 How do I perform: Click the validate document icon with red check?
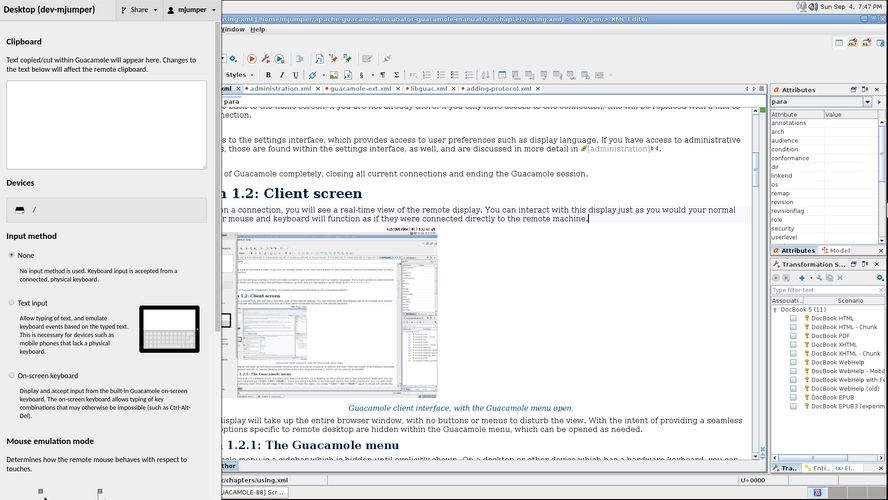coord(334,59)
